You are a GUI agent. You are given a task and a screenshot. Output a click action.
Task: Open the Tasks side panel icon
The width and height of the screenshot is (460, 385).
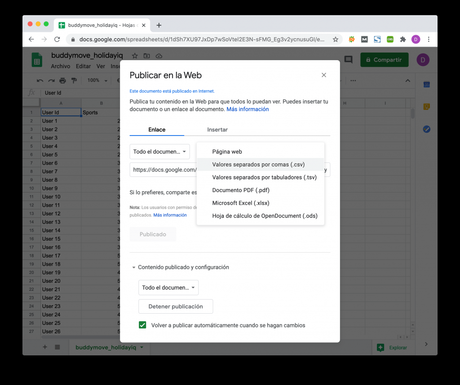[427, 129]
